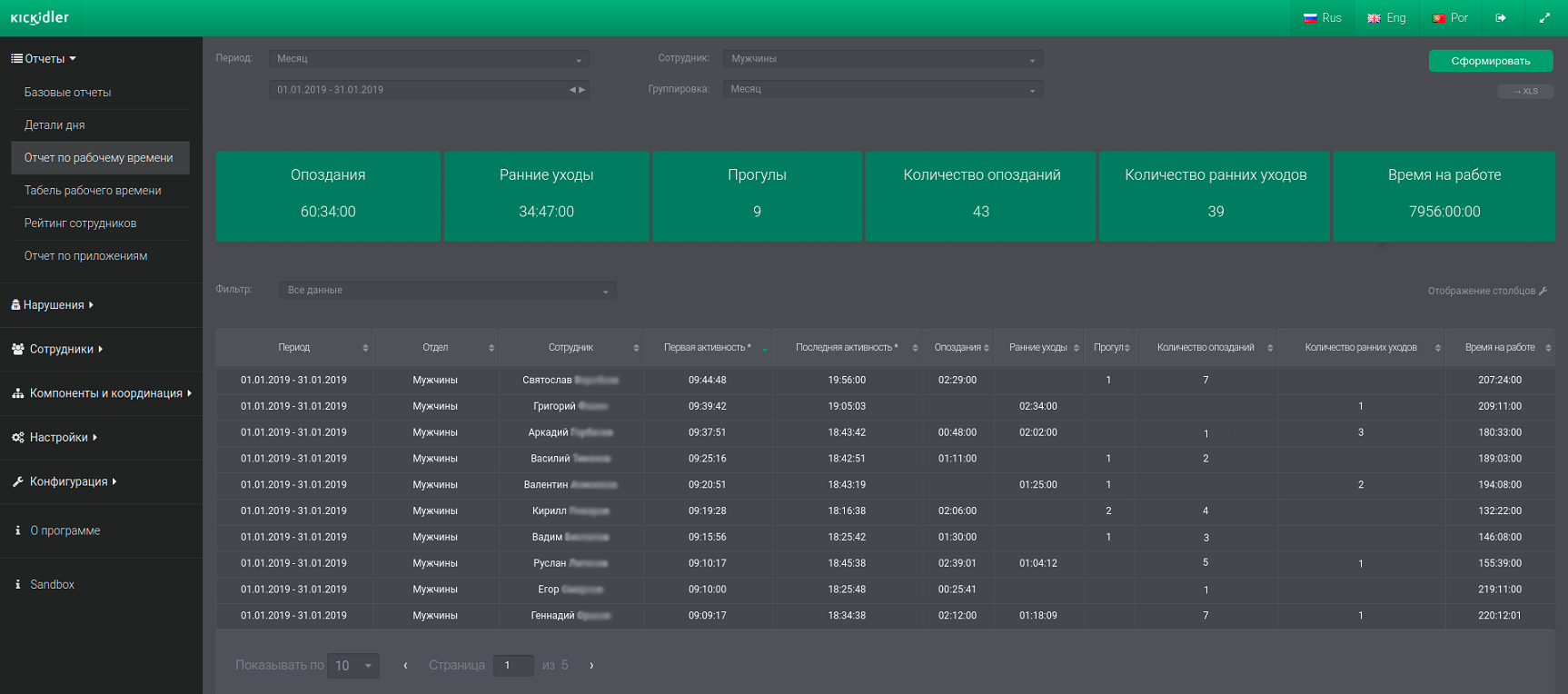Click the Sandbox info icon
Image resolution: width=1568 pixels, height=694 pixels.
tap(17, 584)
